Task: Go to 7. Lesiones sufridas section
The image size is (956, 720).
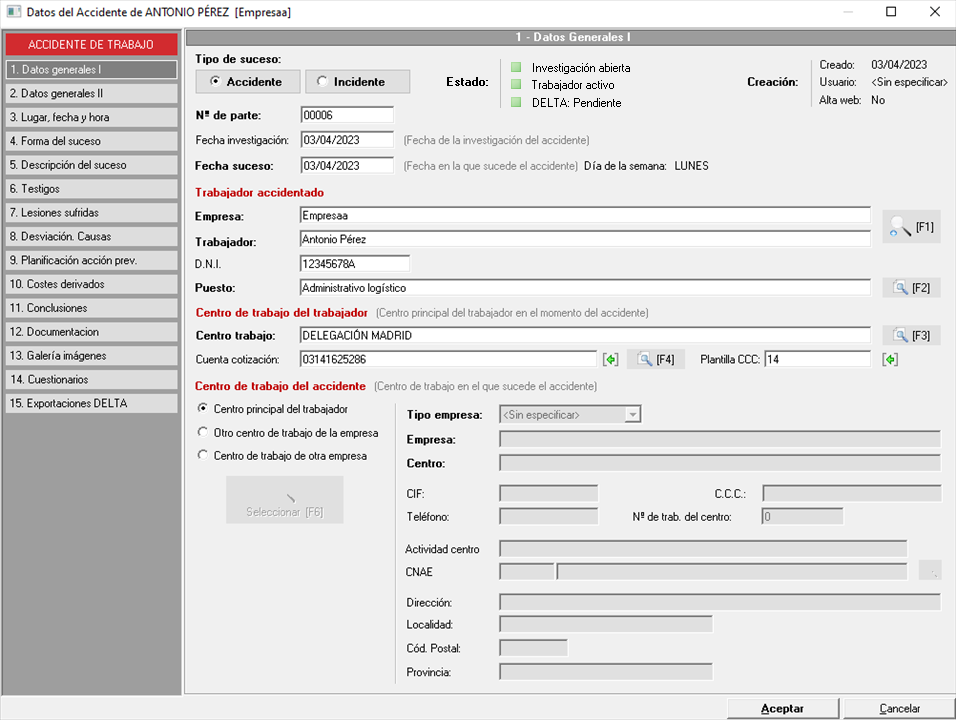Action: (x=91, y=213)
